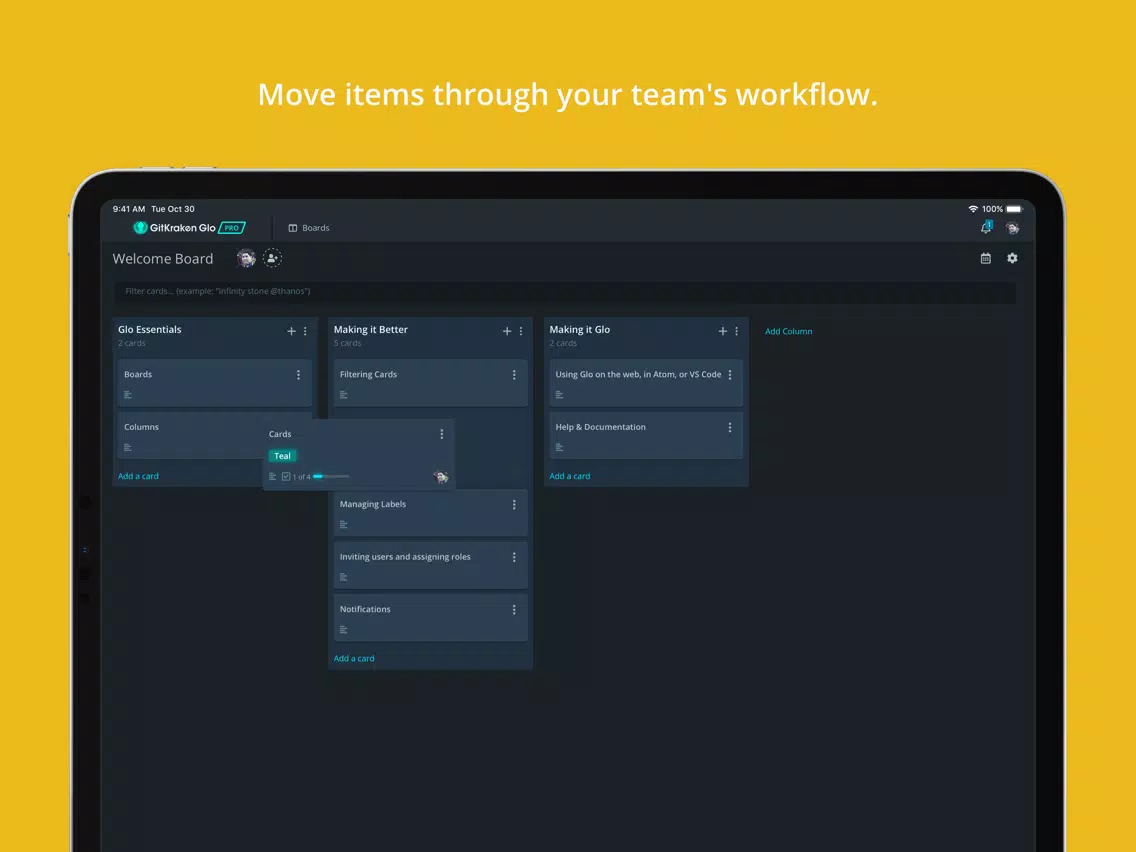This screenshot has height=852, width=1136.
Task: Open user profile avatar in top bar
Action: tap(1012, 228)
